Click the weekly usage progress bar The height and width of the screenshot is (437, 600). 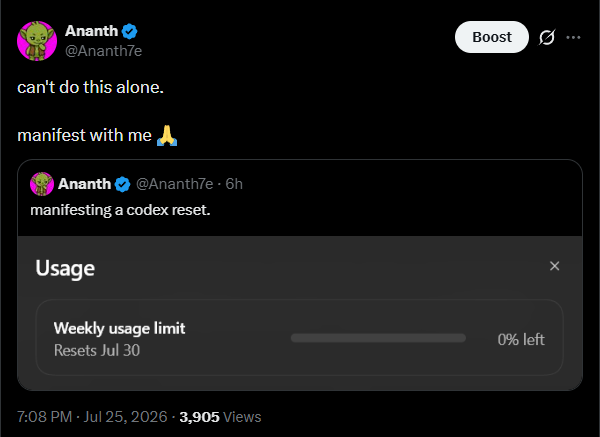378,338
